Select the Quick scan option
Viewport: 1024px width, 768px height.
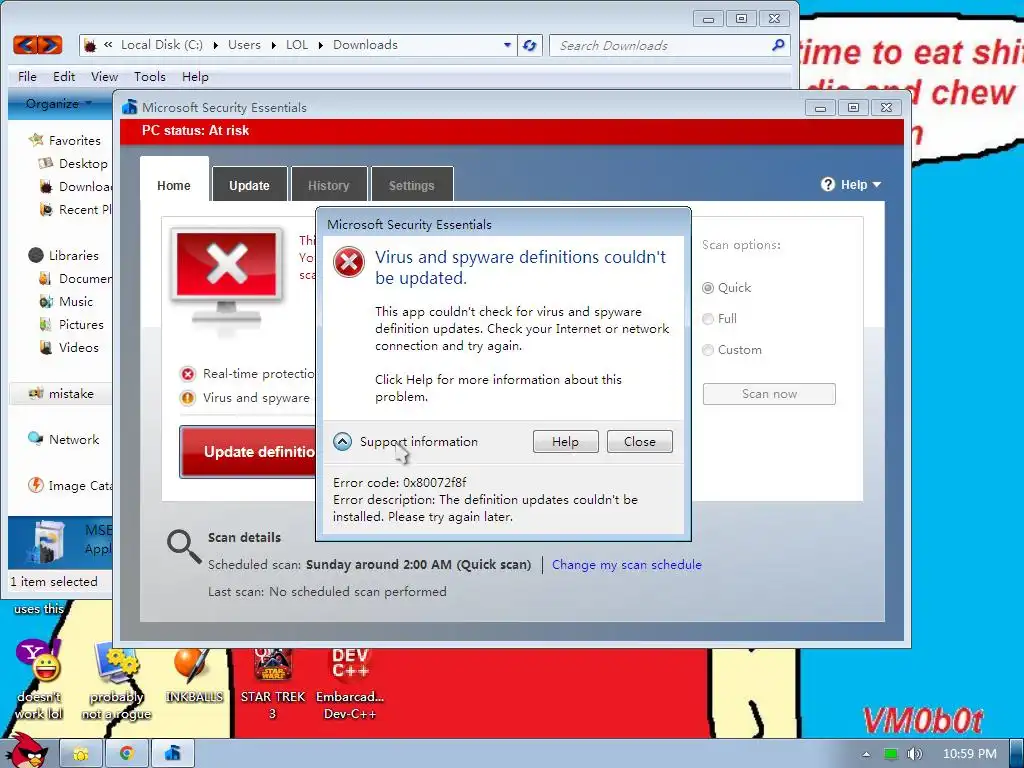point(708,288)
